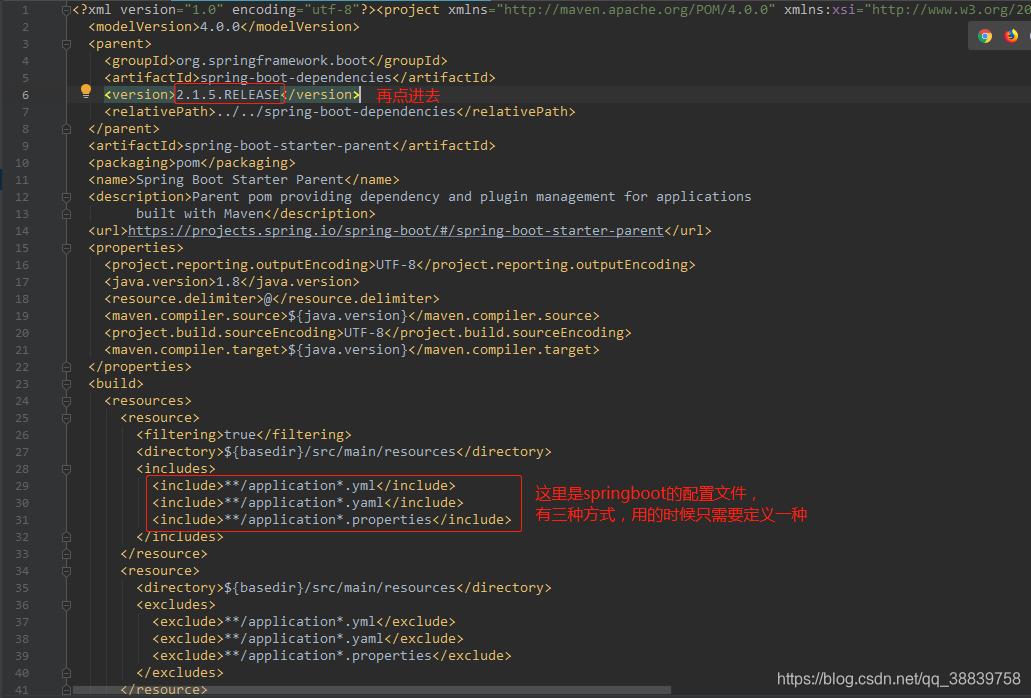
Task: Collapse the project tag fold at line 1
Action: tap(66, 10)
